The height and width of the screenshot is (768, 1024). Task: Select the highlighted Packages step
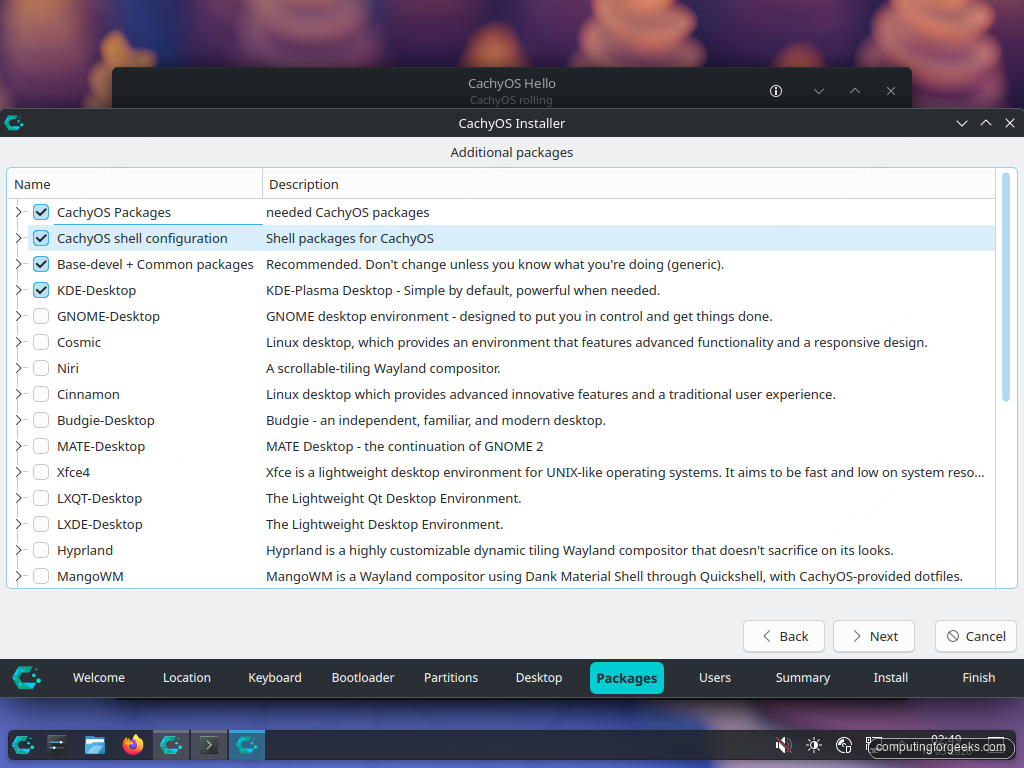point(627,678)
